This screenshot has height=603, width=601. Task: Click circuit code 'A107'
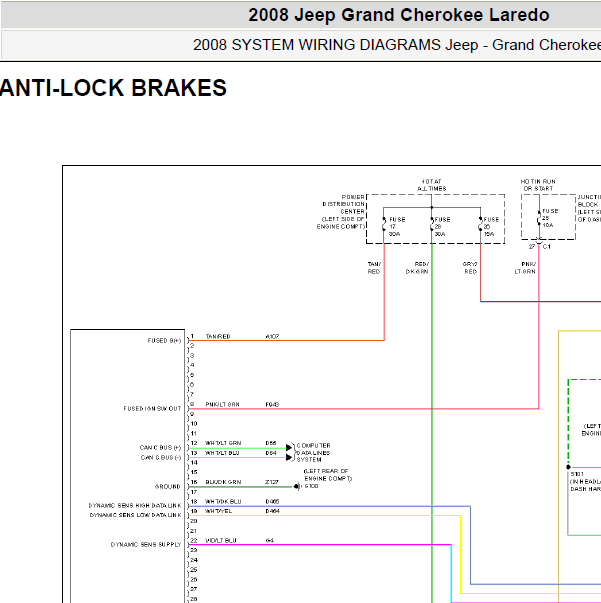[x=272, y=336]
